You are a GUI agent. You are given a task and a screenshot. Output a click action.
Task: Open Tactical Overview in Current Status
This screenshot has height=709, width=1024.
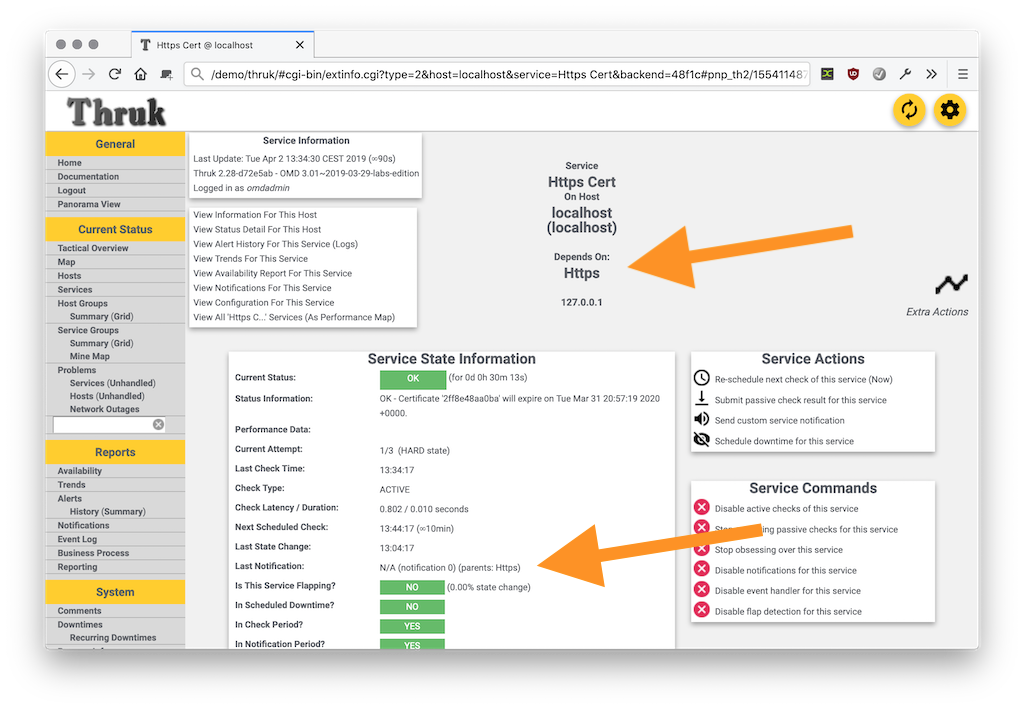[x=93, y=248]
